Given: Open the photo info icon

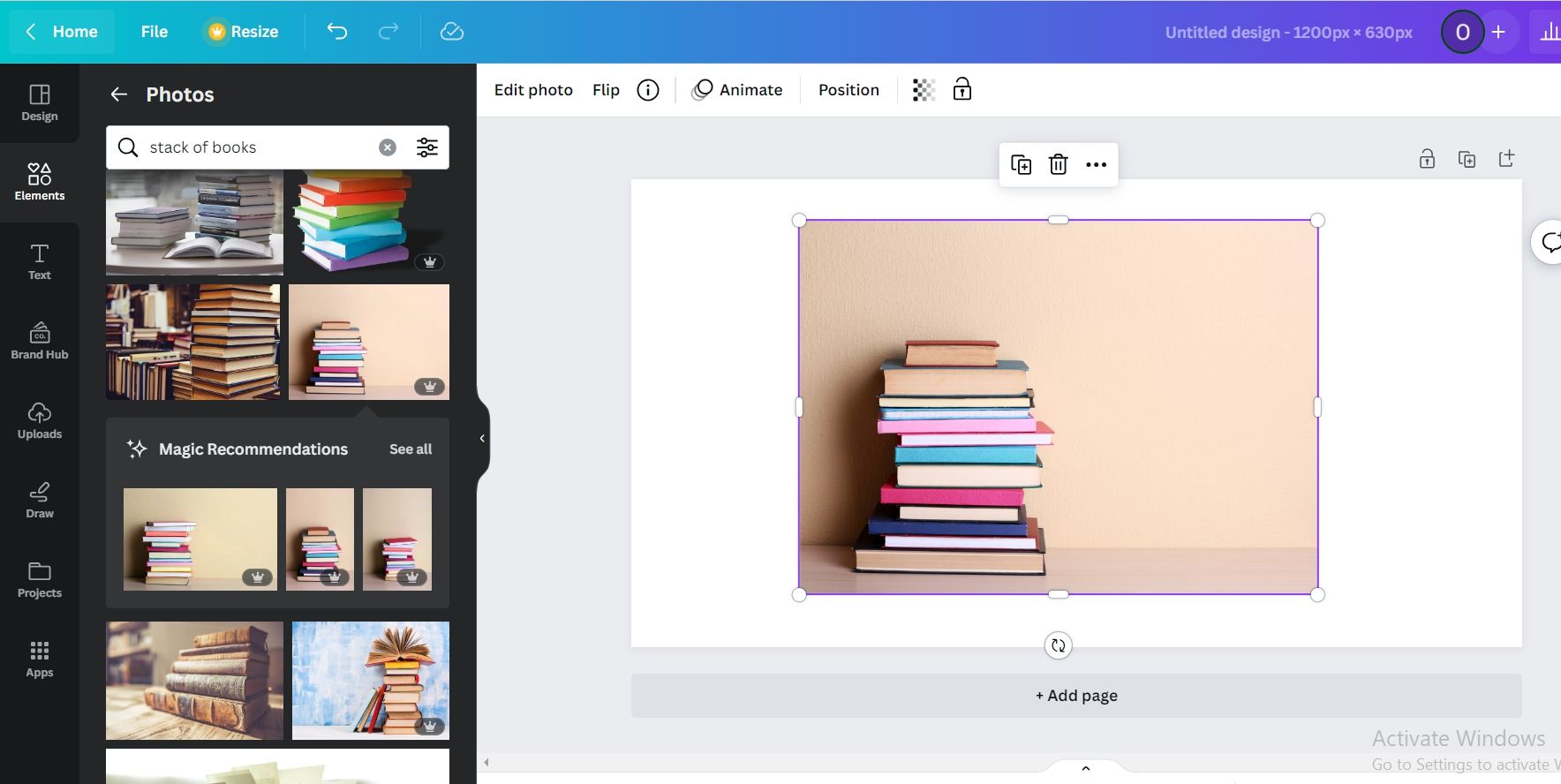Looking at the screenshot, I should 648,90.
